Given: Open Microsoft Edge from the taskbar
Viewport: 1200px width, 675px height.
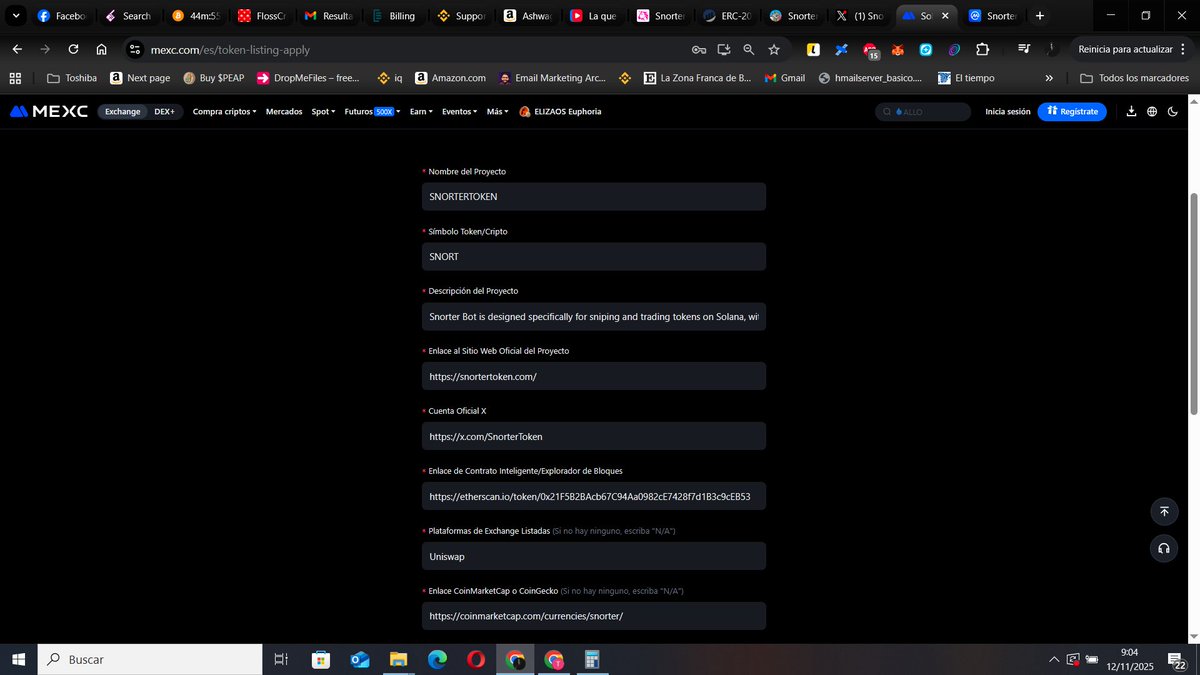Looking at the screenshot, I should click(437, 660).
